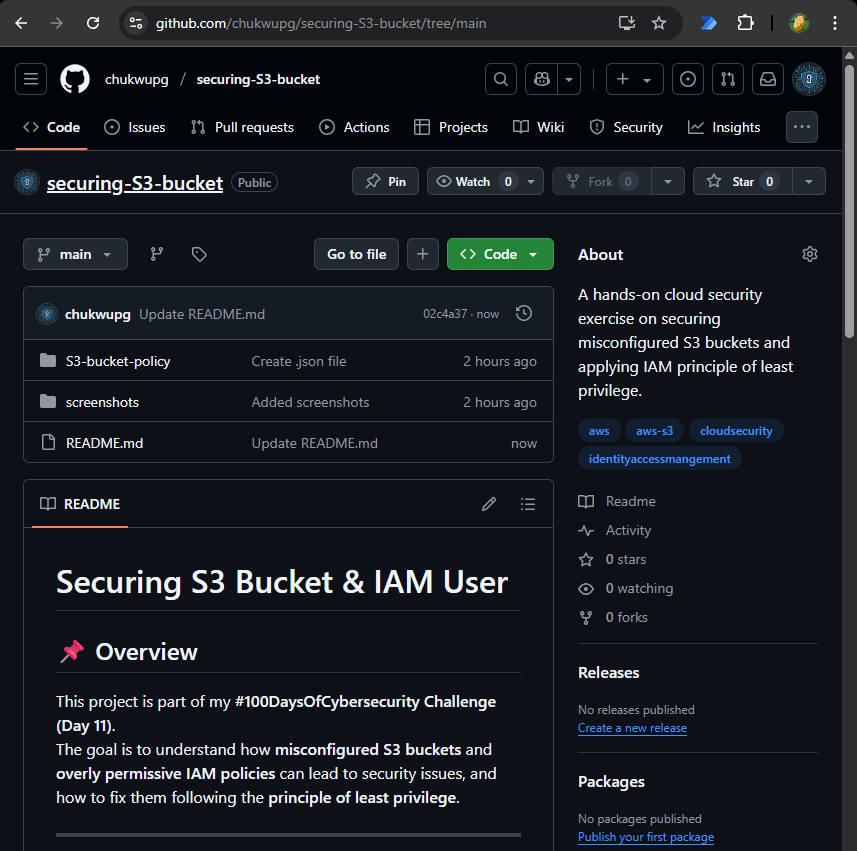Click Create a new release link
Screen dimensions: 857x851
tap(632, 728)
